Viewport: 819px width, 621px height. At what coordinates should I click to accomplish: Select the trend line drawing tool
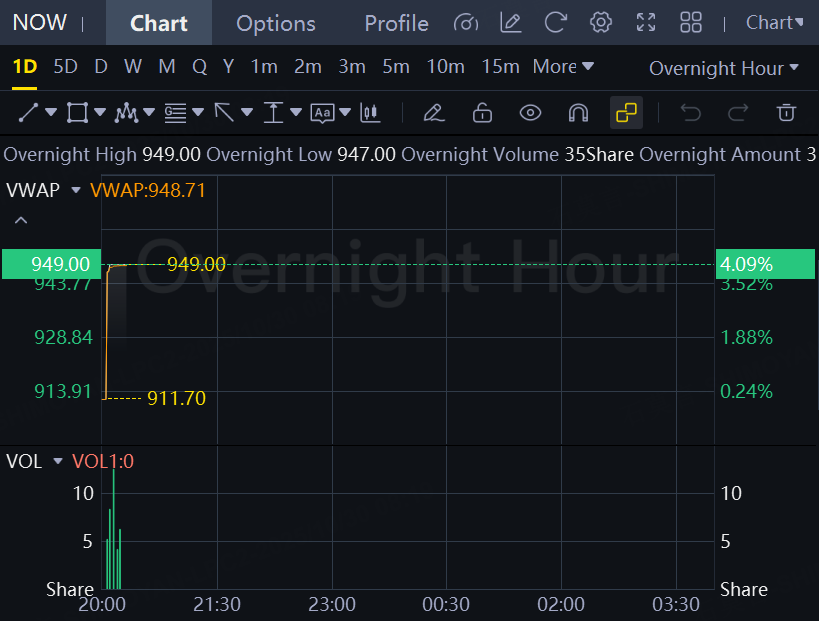click(x=28, y=113)
